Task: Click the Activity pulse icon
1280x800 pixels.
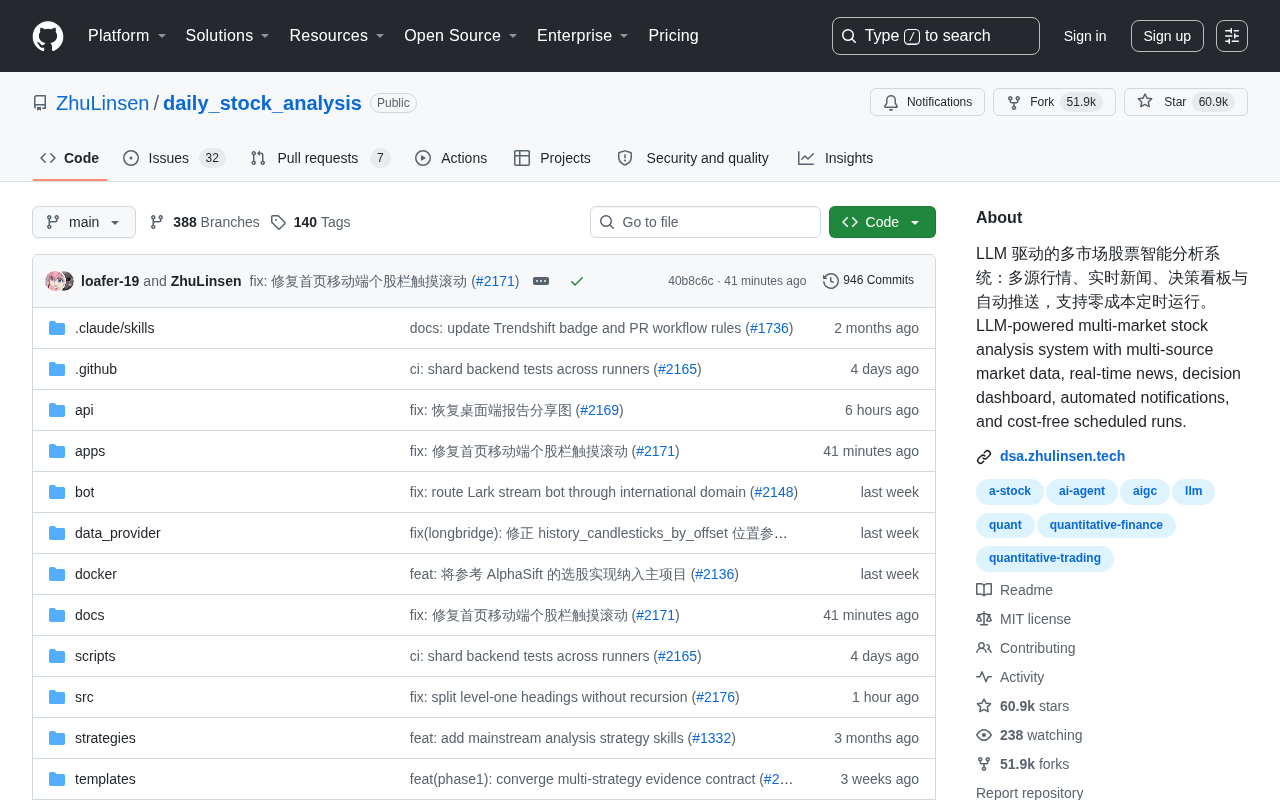Action: coord(984,677)
